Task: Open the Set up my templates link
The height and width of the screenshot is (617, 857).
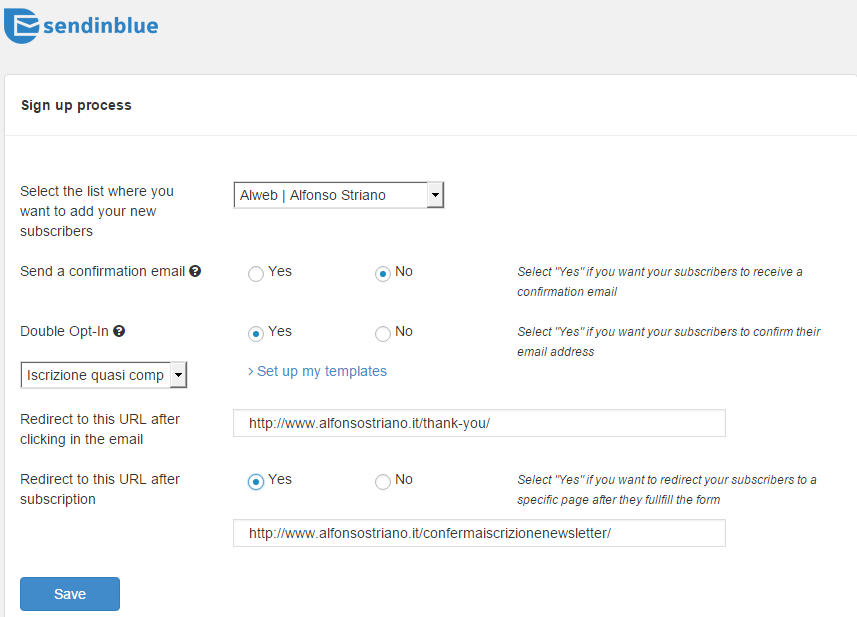Action: pyautogui.click(x=317, y=371)
